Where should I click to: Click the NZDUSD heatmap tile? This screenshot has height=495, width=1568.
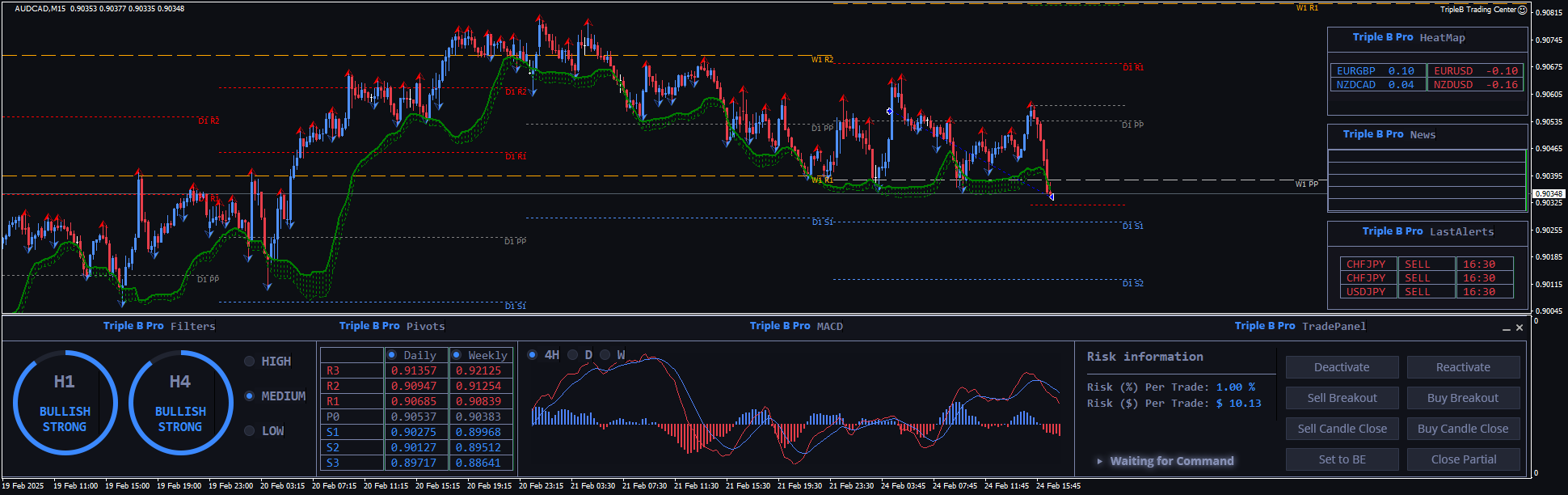click(1475, 85)
